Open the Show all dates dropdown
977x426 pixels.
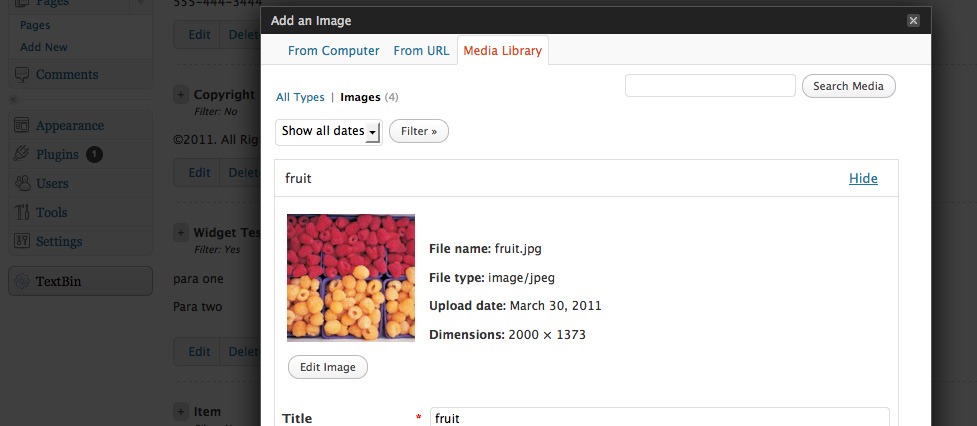[329, 132]
